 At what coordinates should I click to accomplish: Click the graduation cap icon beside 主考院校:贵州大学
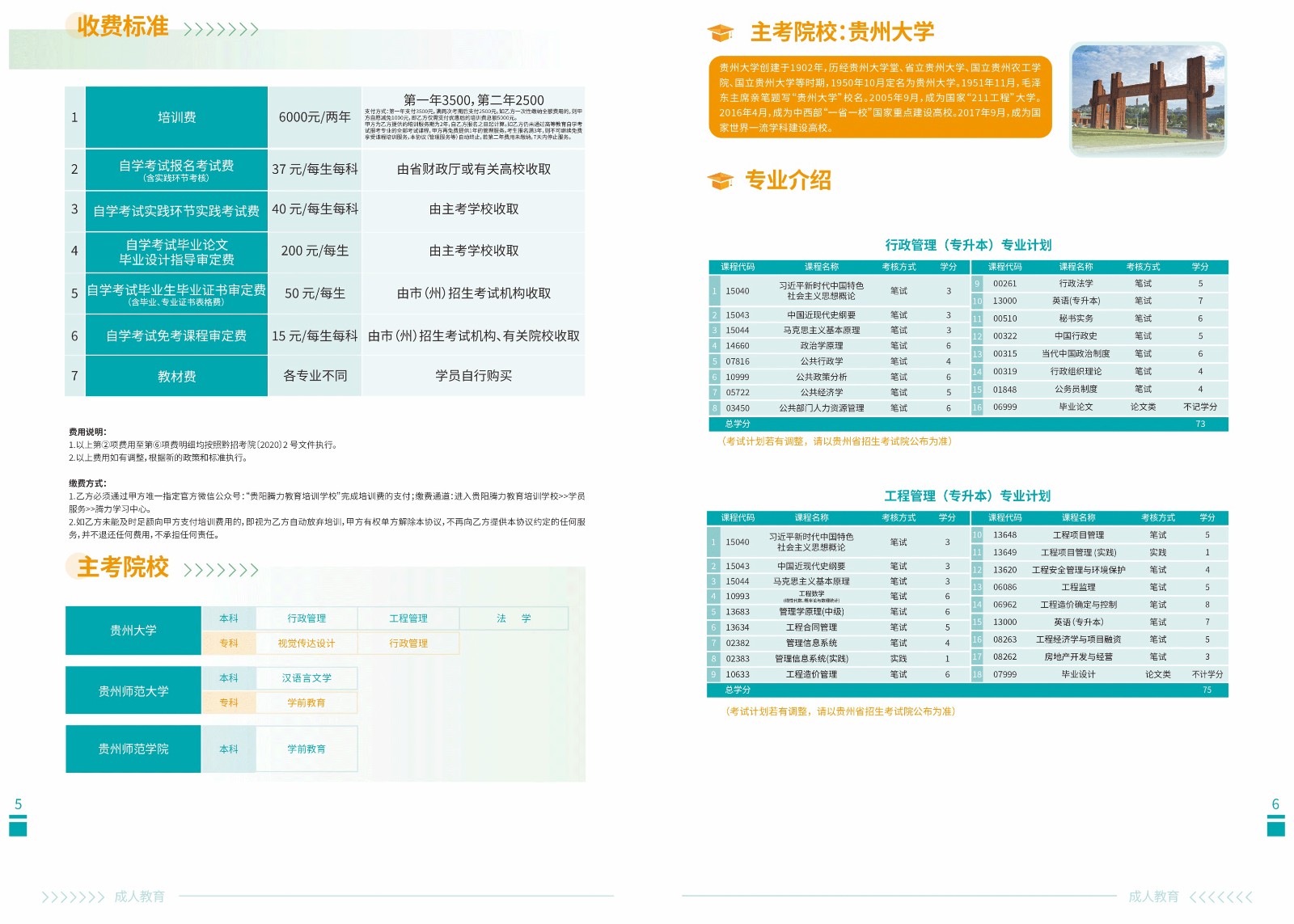coord(720,33)
